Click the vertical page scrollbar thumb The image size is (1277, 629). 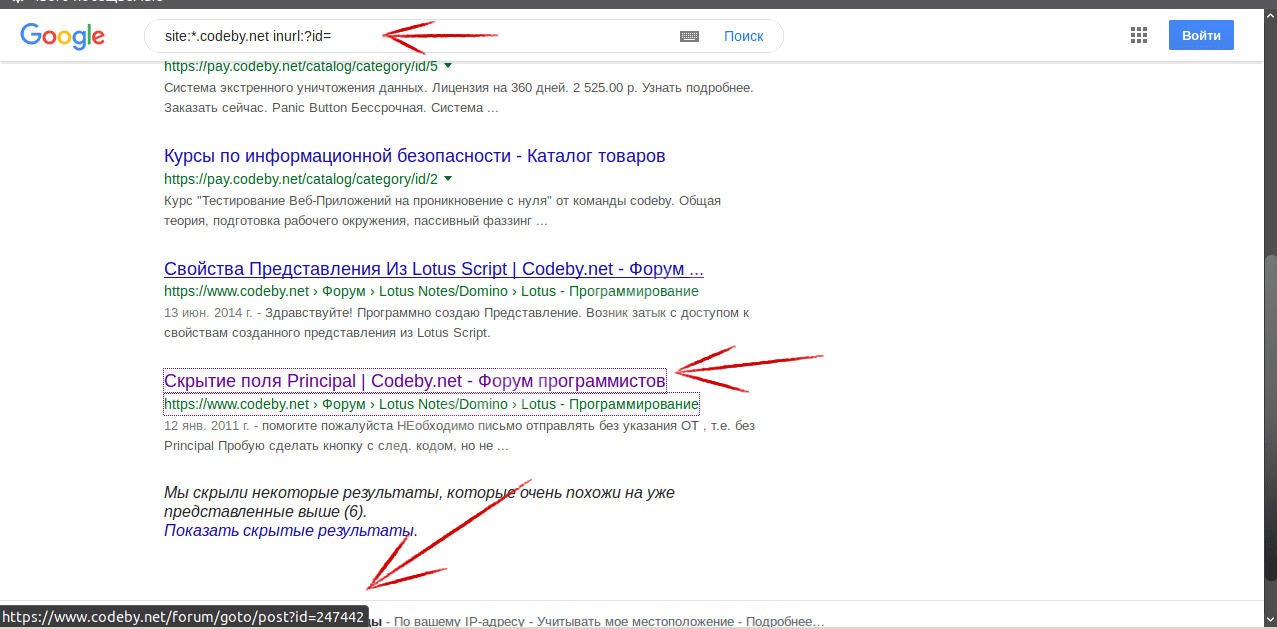point(1270,420)
